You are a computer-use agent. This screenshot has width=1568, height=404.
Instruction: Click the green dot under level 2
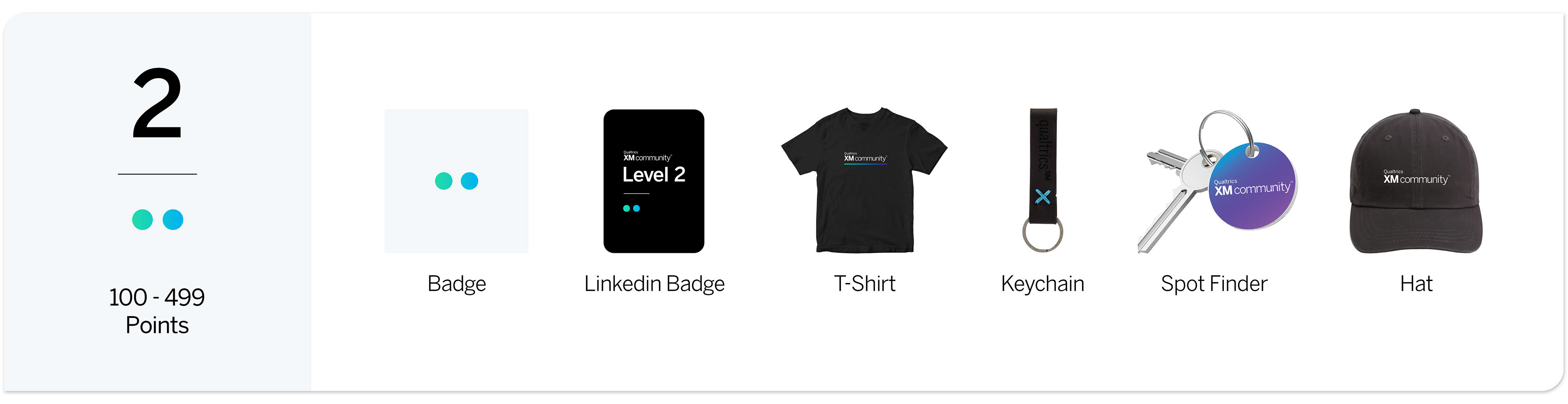click(x=143, y=219)
